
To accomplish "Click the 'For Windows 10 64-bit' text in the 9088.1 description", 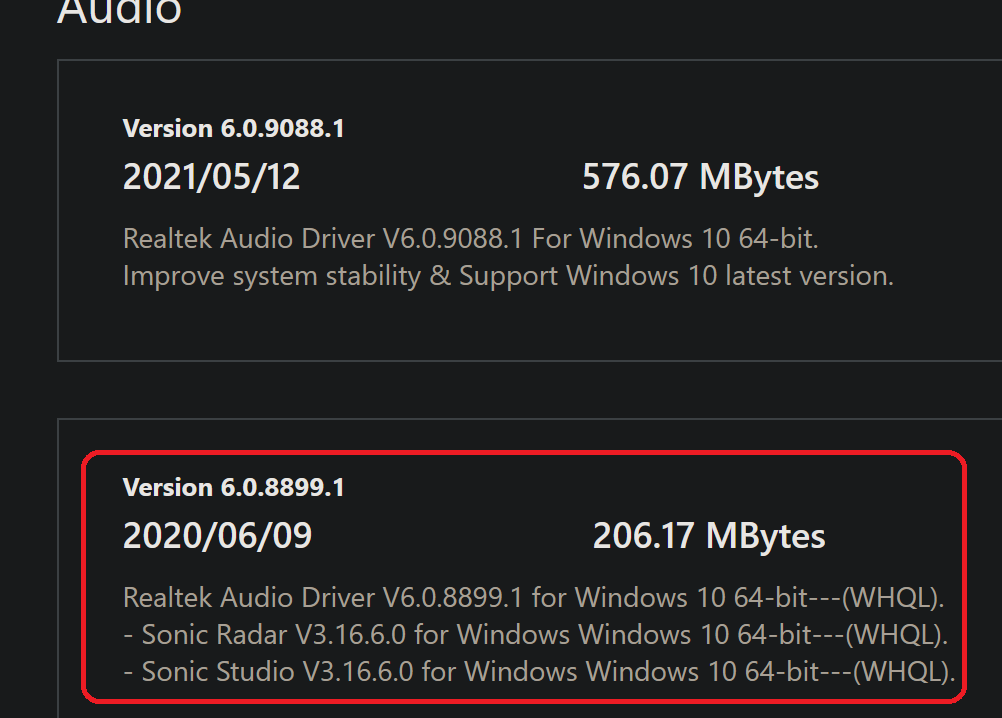I will [x=675, y=239].
